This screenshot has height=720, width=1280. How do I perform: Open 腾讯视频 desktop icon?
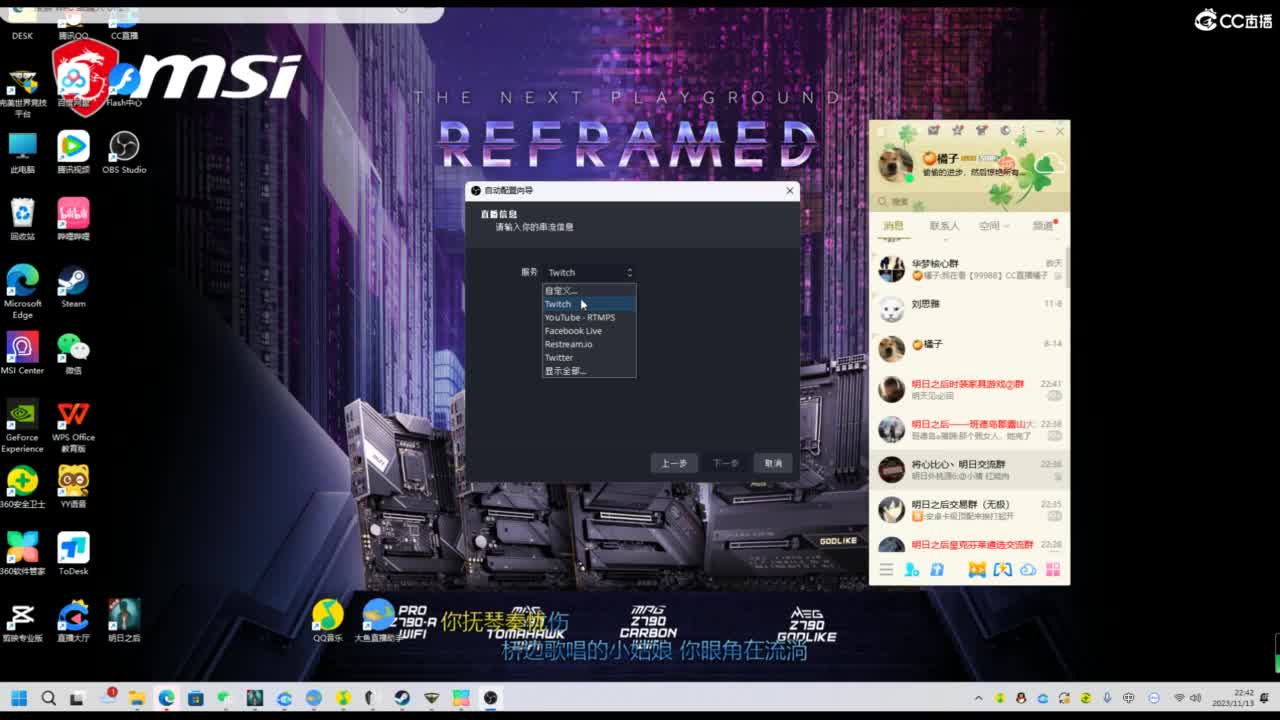coord(73,153)
